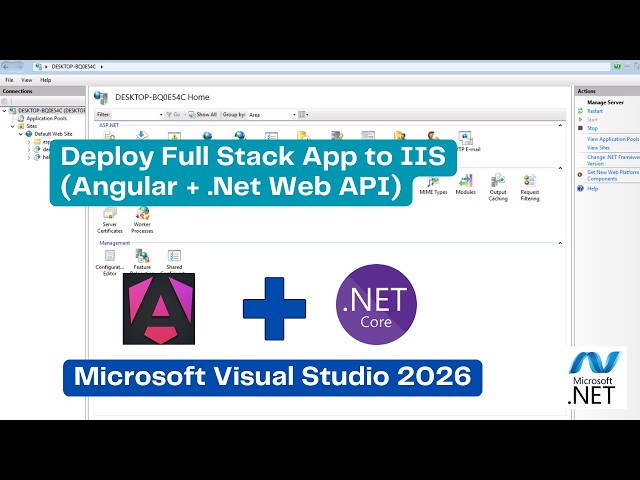This screenshot has height=480, width=640.
Task: Select DESKTOP-BQ0E54C server tree node
Action: (x=51, y=111)
